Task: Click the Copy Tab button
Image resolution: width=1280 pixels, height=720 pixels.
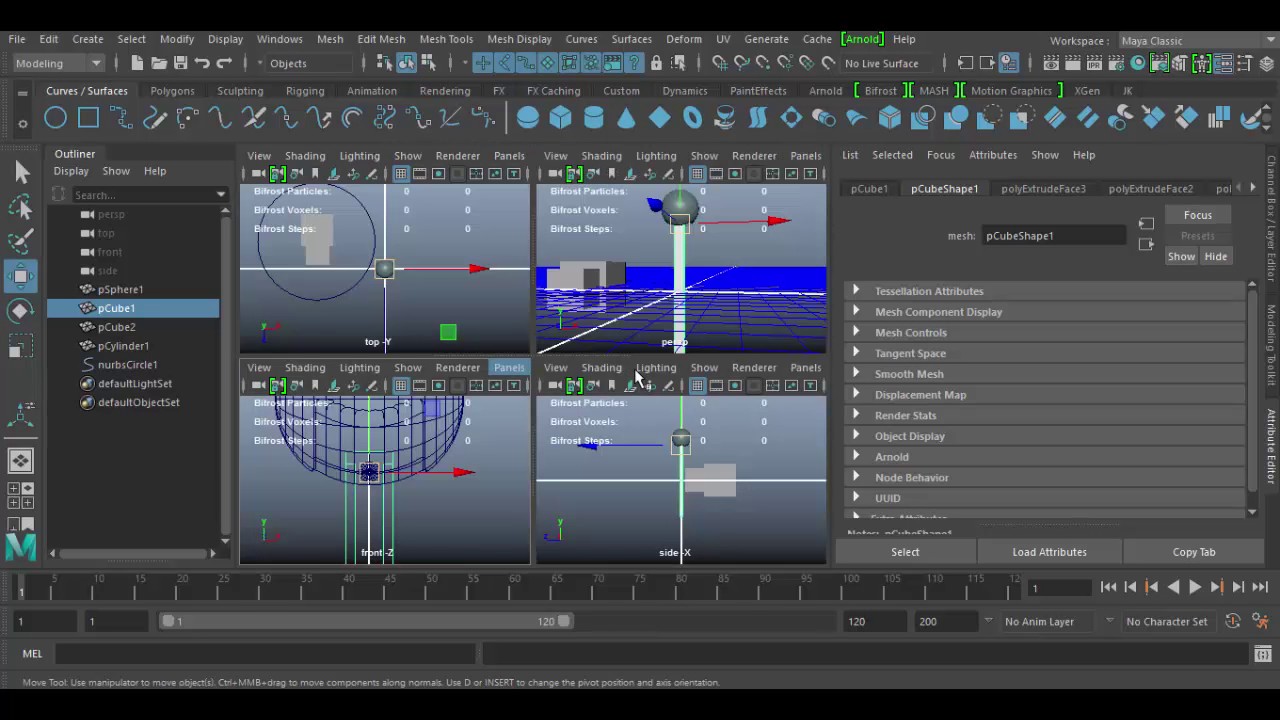Action: pos(1193,552)
